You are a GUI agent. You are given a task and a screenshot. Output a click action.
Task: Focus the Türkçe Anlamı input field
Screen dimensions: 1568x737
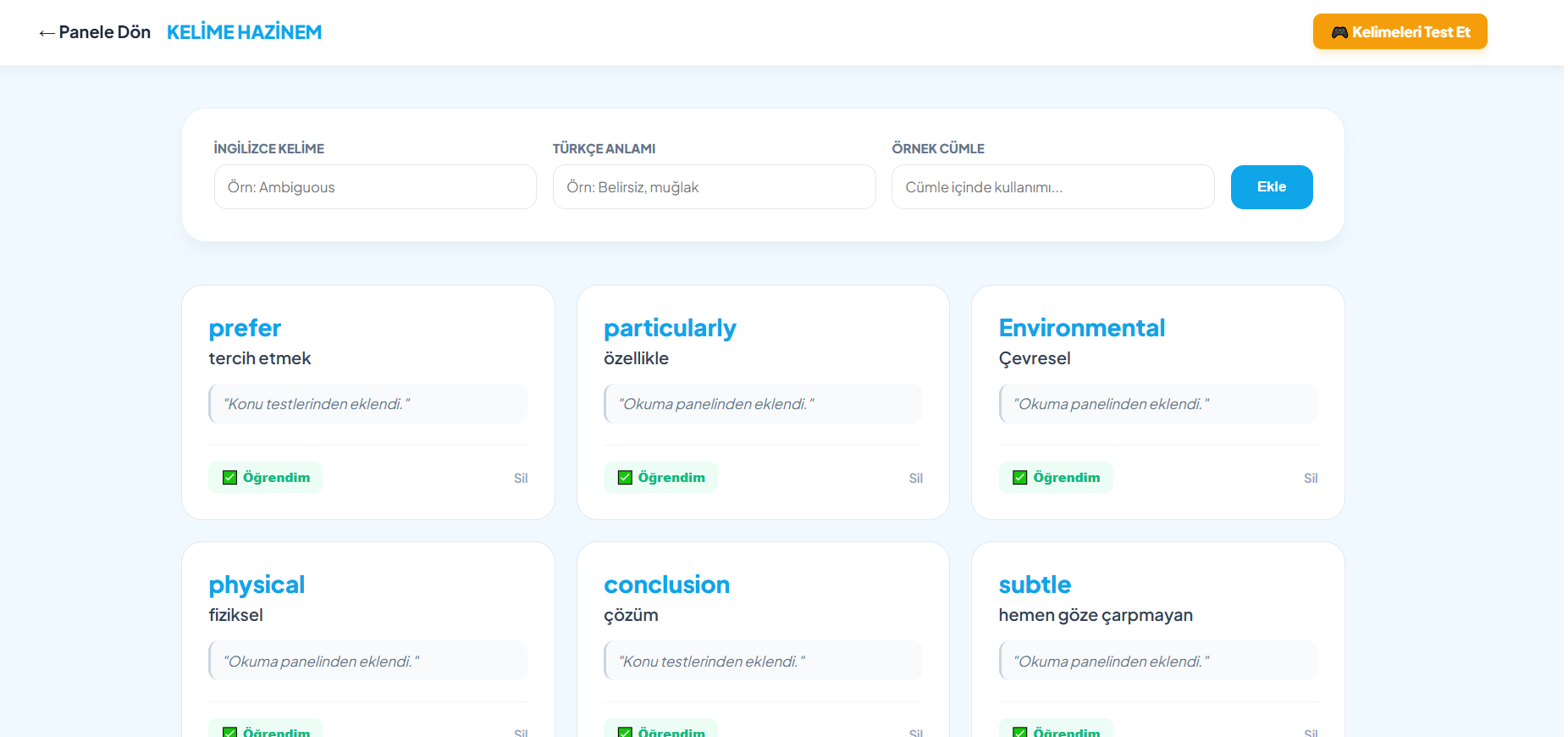pyautogui.click(x=714, y=187)
